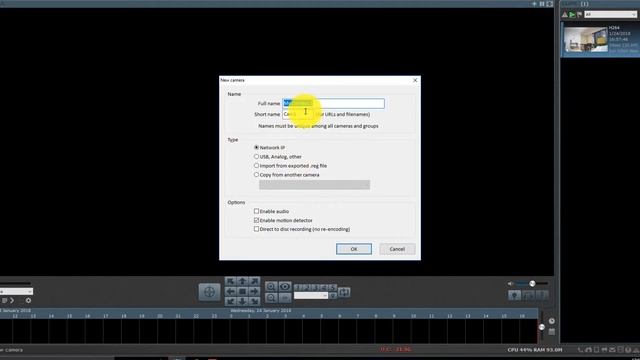640x360 pixels.
Task: Select the PTZ up-left arrow button
Action: tap(230, 282)
